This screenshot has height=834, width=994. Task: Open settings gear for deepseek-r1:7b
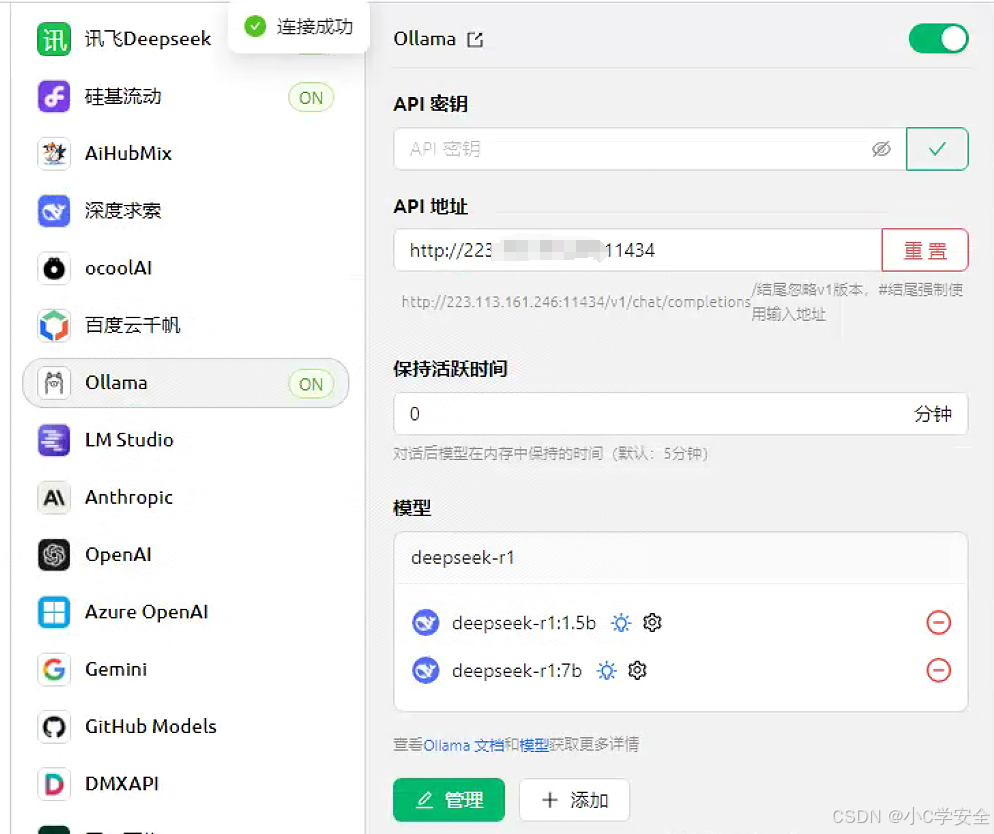[x=637, y=670]
